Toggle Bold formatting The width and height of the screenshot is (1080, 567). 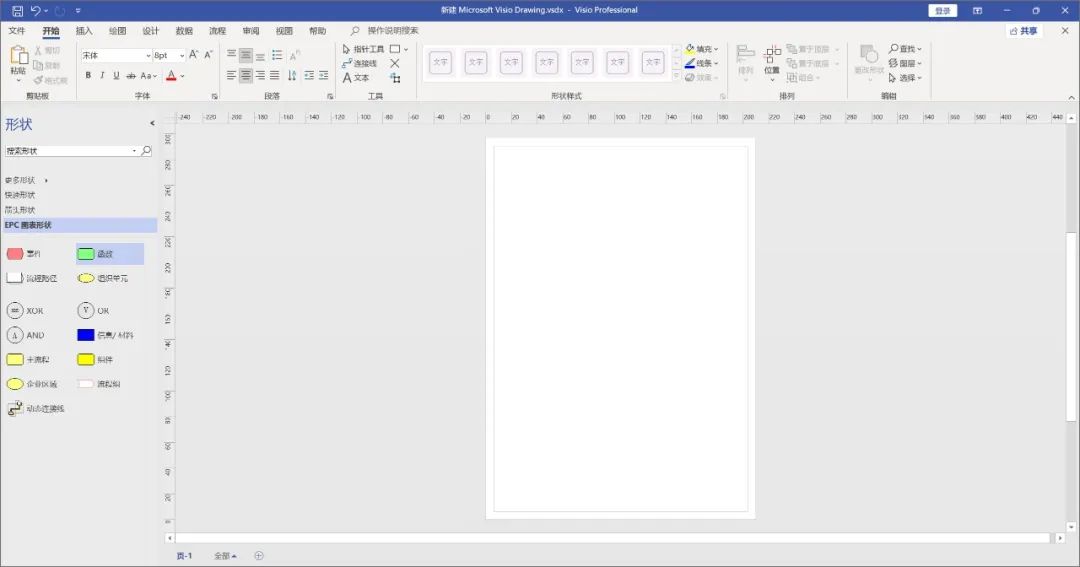pyautogui.click(x=88, y=76)
